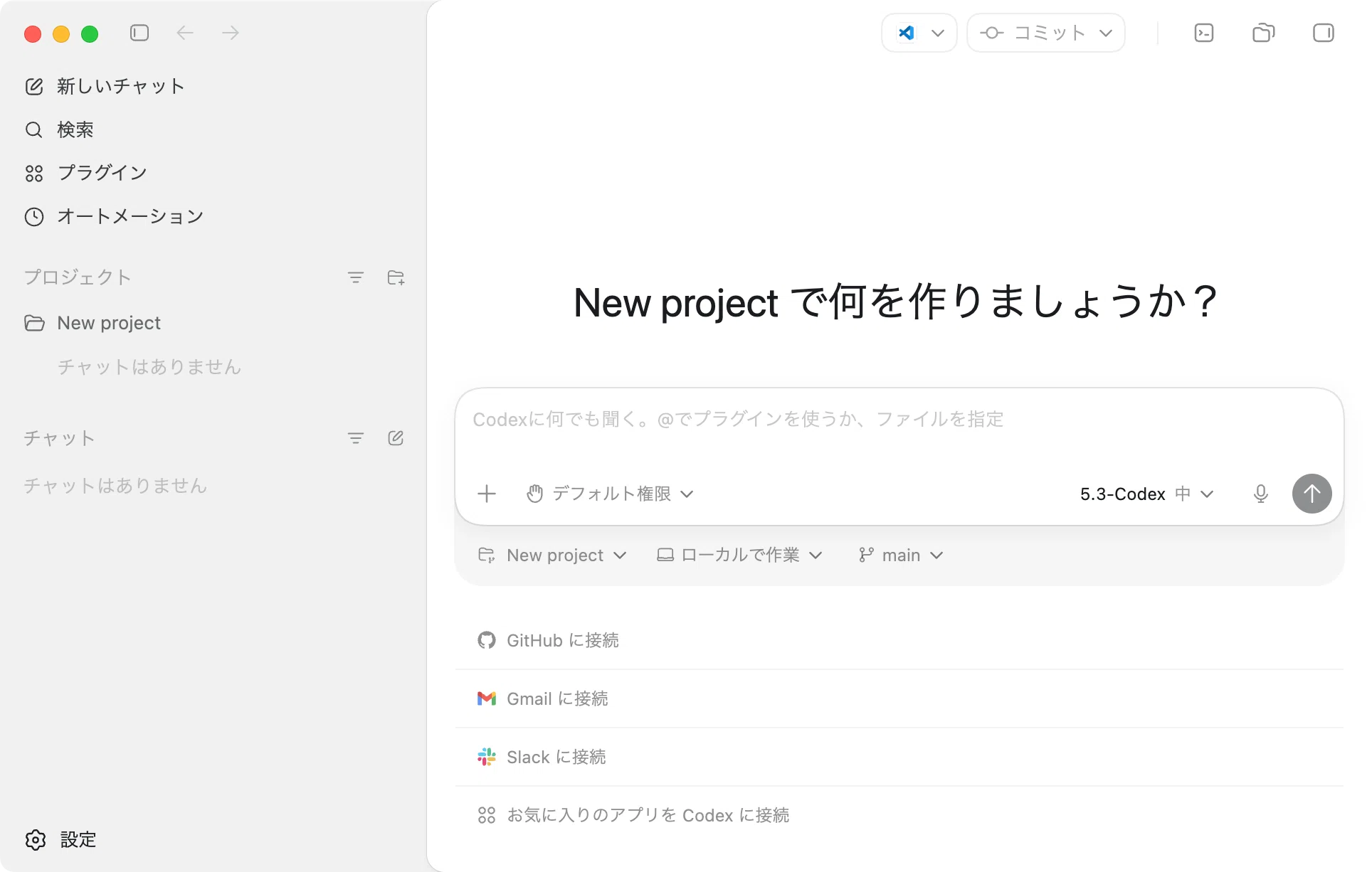Image resolution: width=1372 pixels, height=872 pixels.
Task: Open settings (設定)
Action: pos(60,839)
